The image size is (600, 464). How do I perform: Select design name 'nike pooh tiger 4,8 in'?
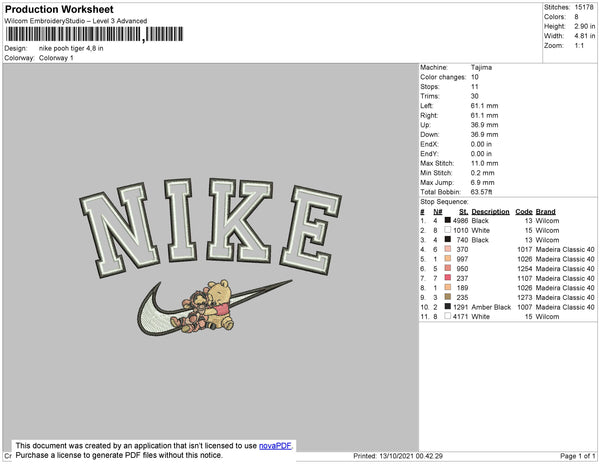[x=71, y=49]
